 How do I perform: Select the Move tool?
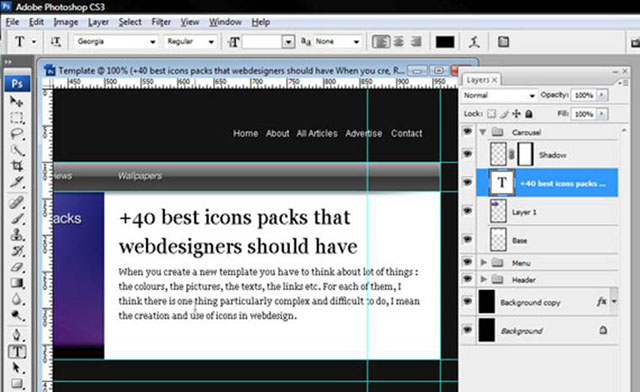pos(16,101)
